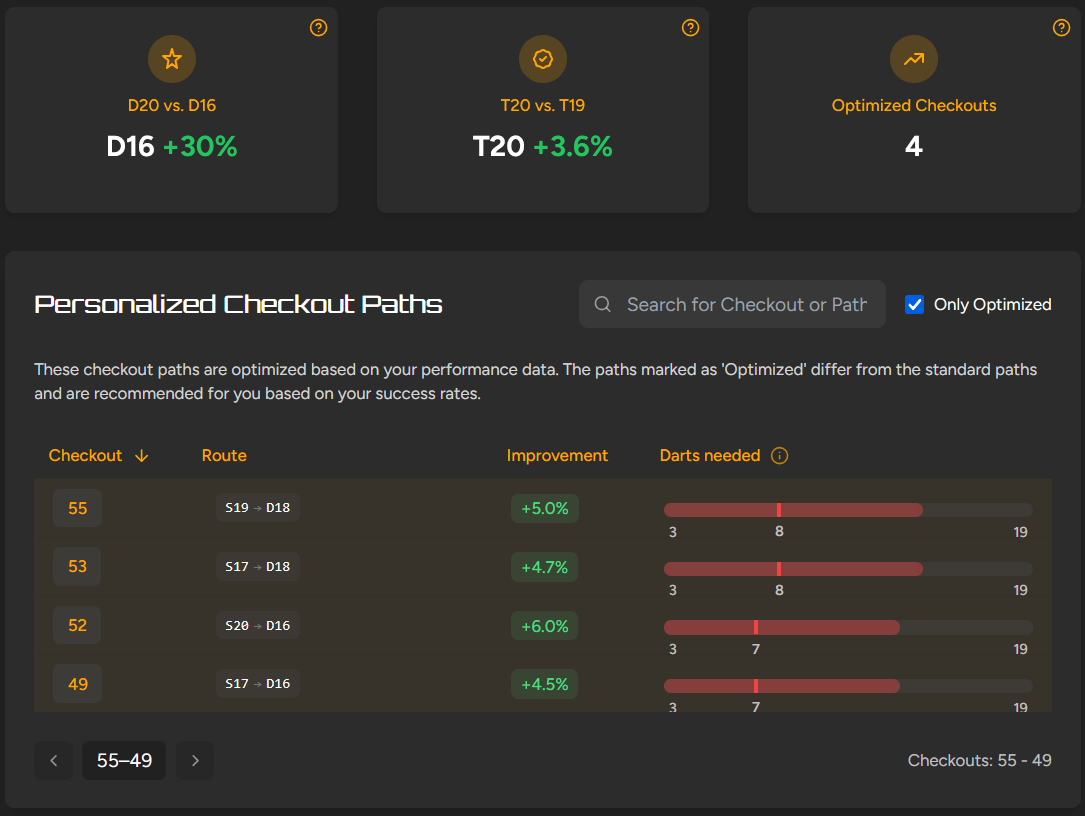Click the magnifier icon in the search box
This screenshot has height=816, width=1085.
[603, 304]
